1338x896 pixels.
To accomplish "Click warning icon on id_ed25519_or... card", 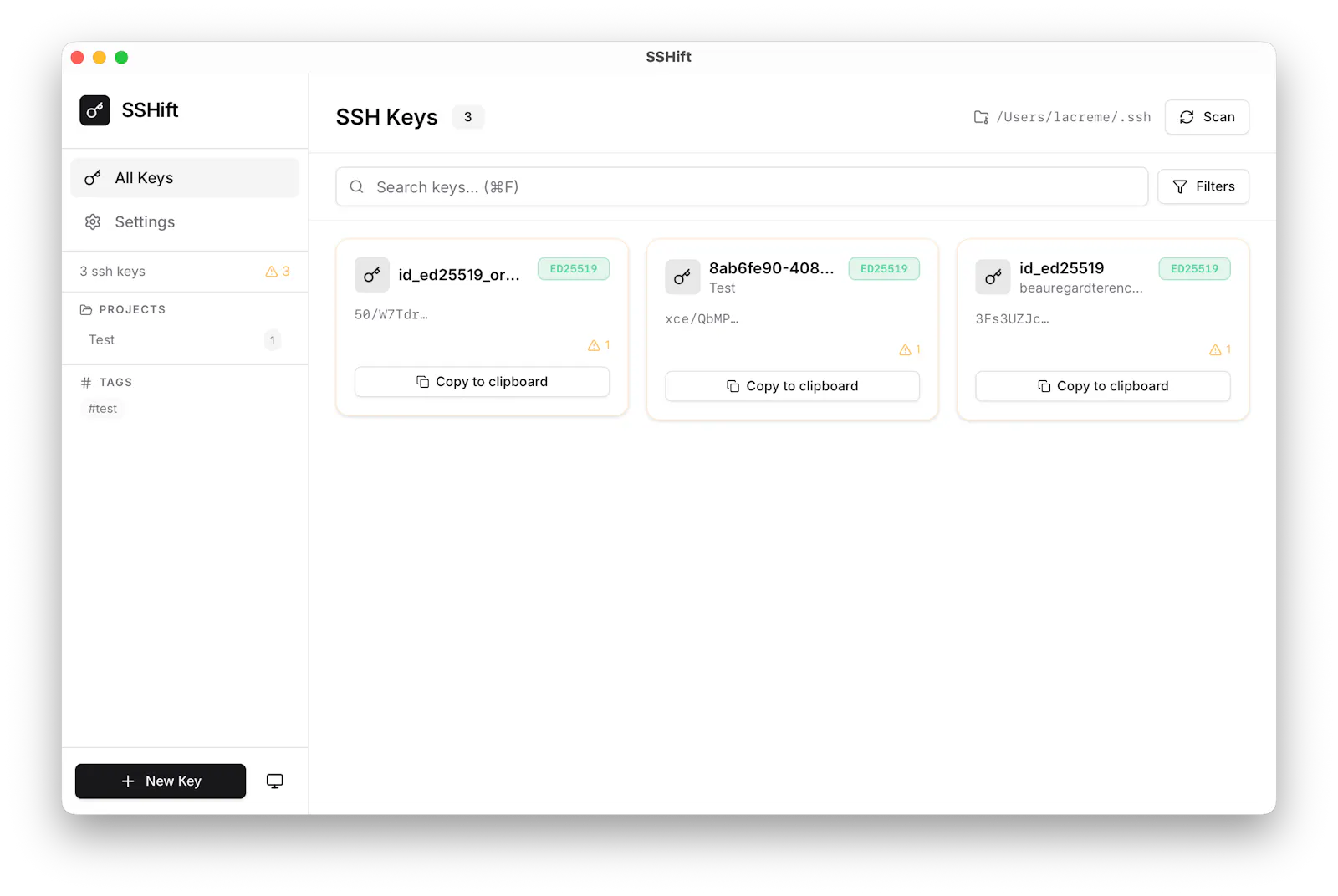I will 594,345.
